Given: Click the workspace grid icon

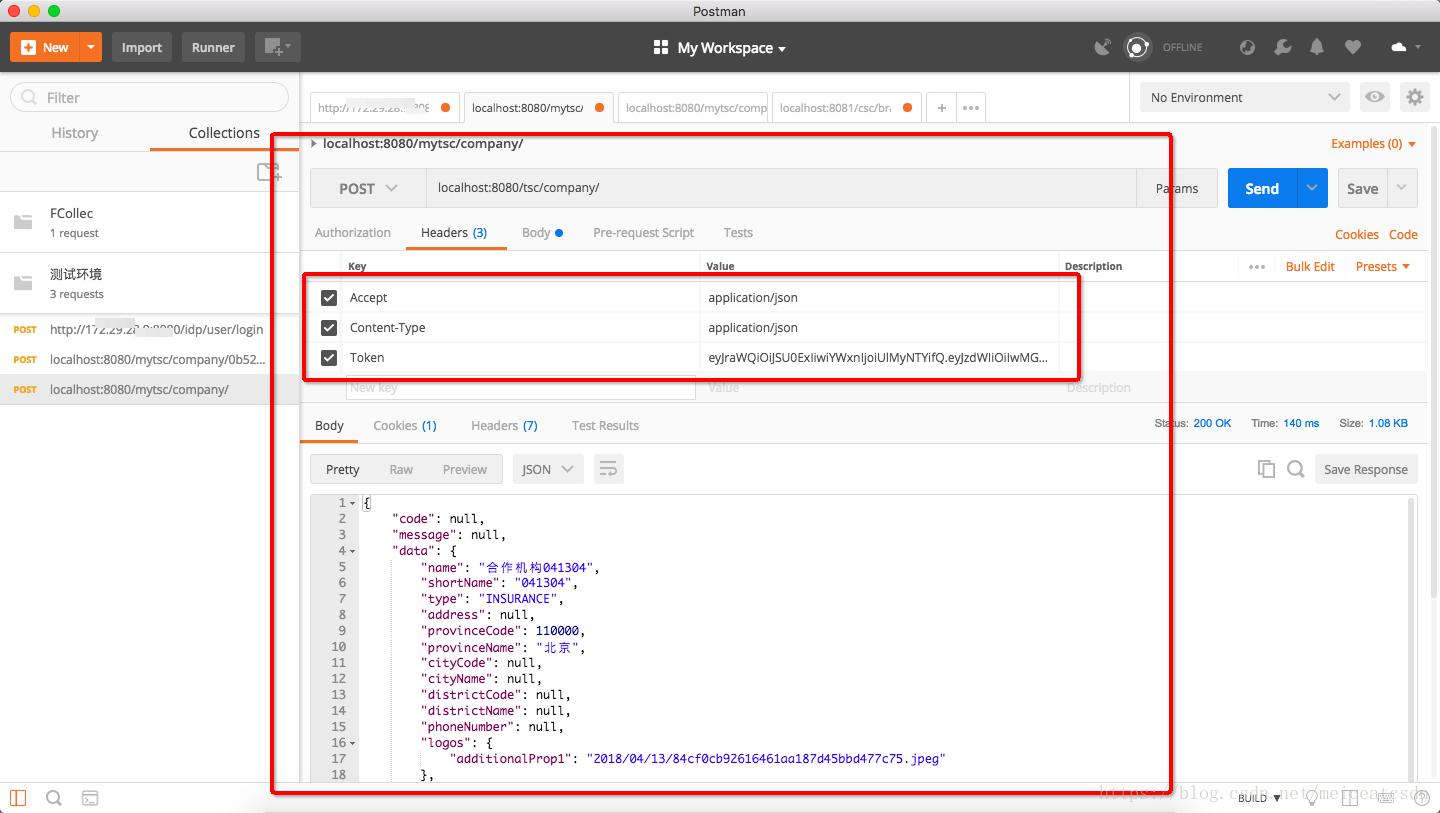Looking at the screenshot, I should (660, 48).
